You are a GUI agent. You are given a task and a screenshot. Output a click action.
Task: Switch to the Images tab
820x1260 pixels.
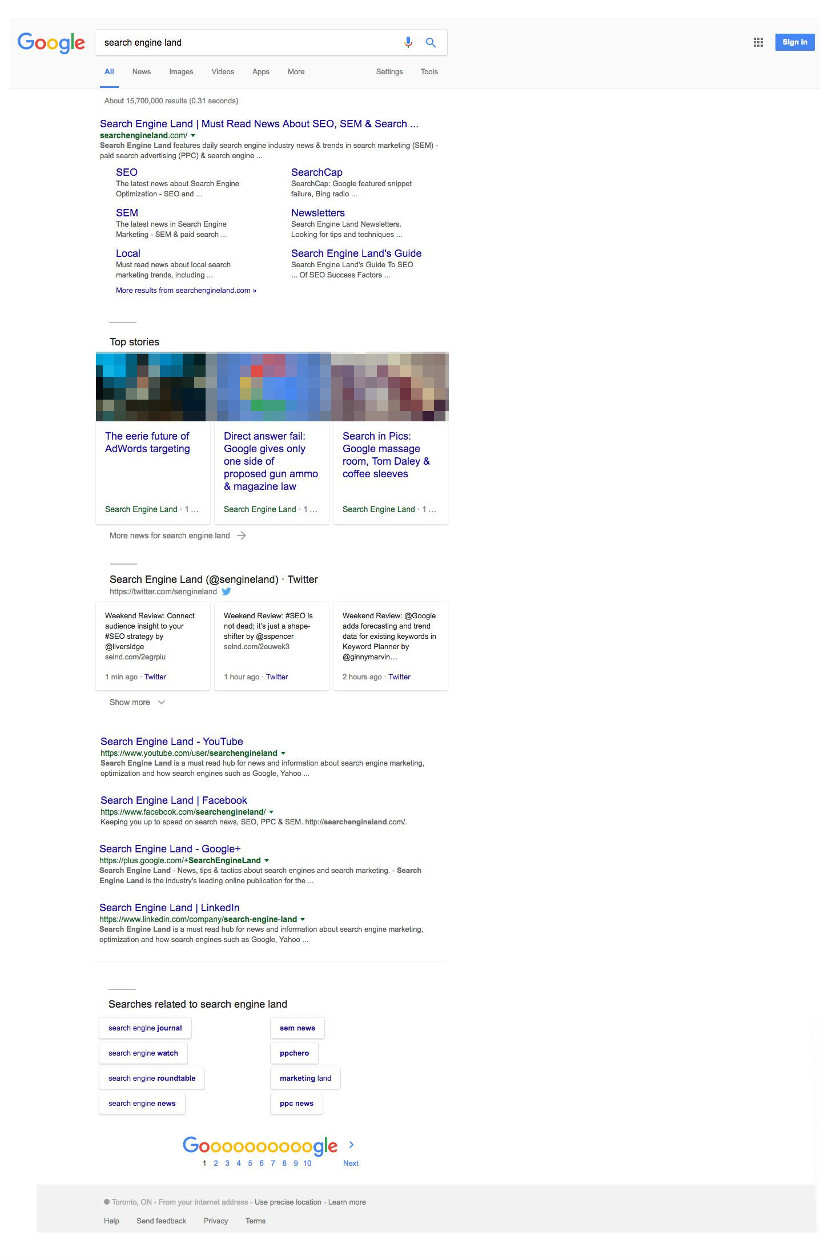pos(180,71)
